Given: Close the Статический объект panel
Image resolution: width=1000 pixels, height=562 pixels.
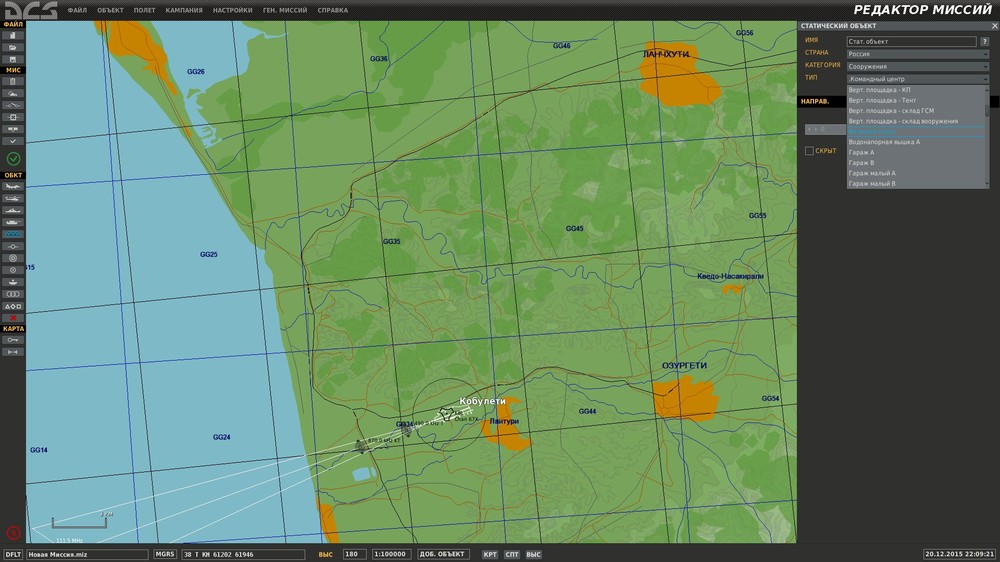Looking at the screenshot, I should [x=993, y=24].
